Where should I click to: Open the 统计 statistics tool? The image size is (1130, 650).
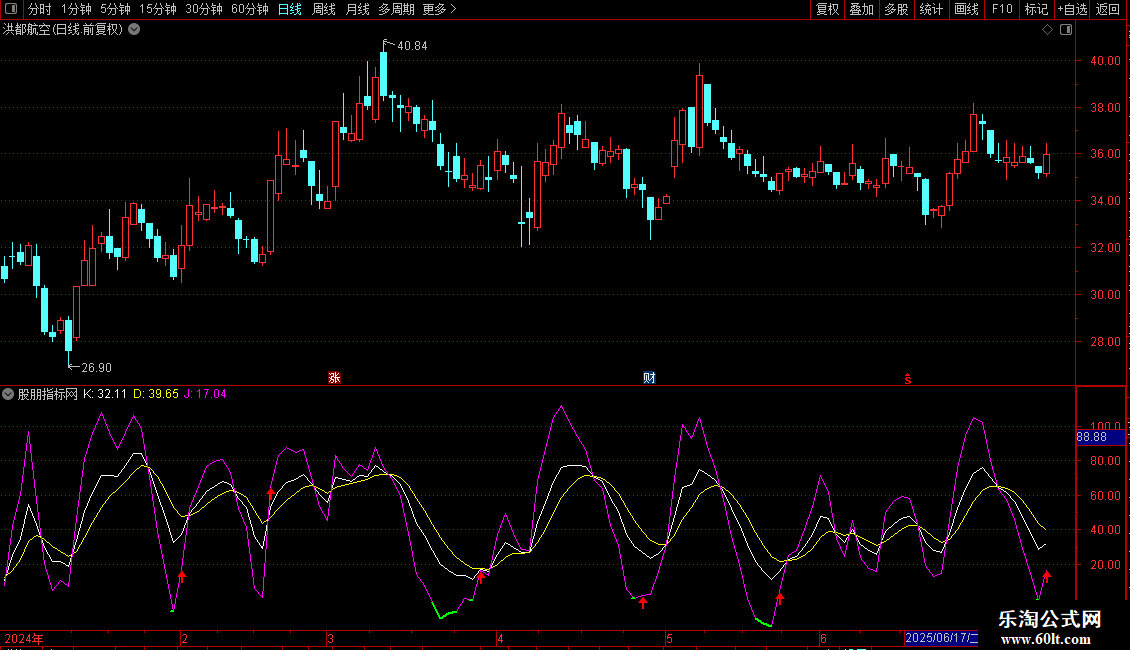click(x=931, y=9)
